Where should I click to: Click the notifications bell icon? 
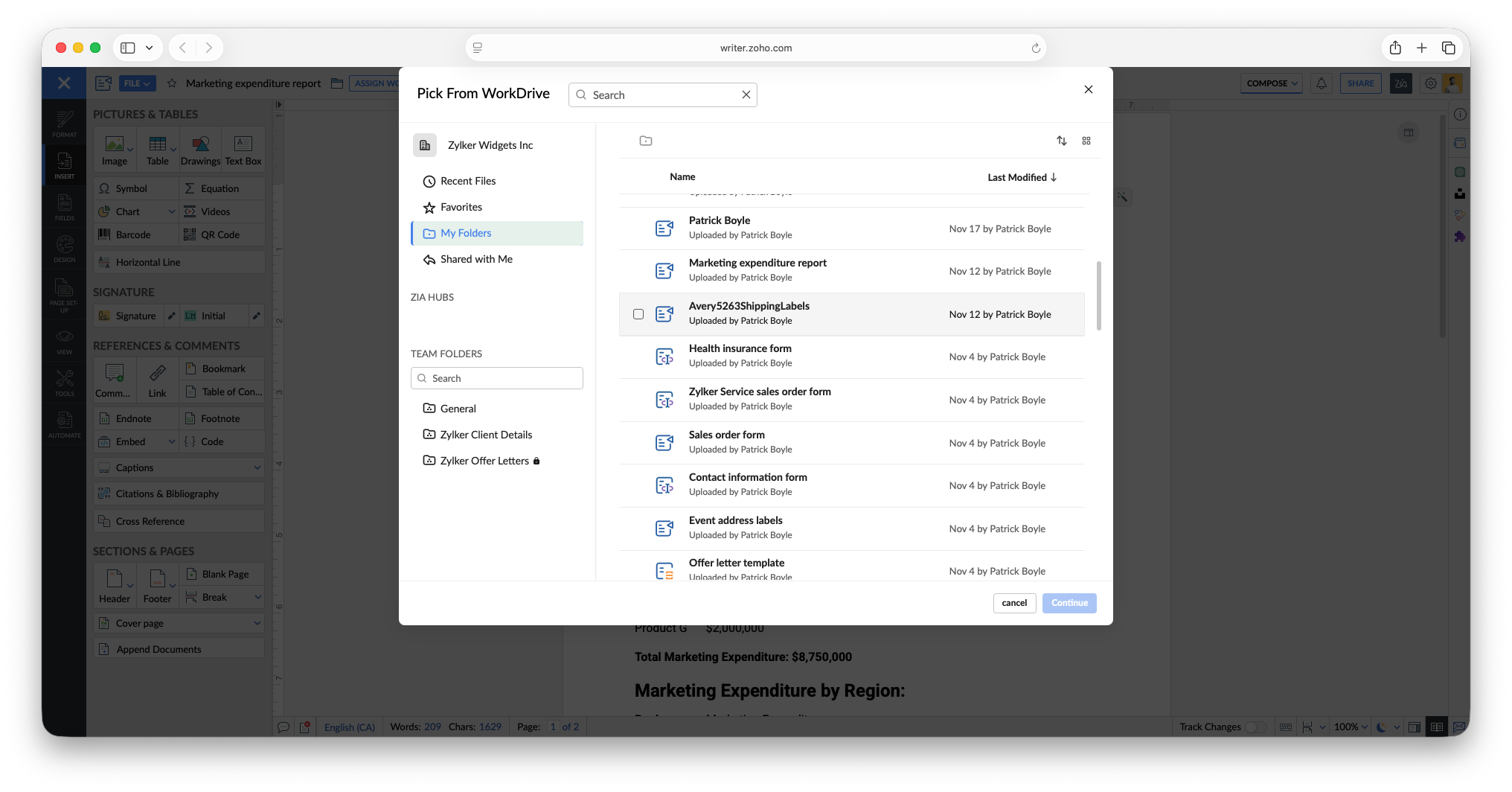[x=1322, y=83]
